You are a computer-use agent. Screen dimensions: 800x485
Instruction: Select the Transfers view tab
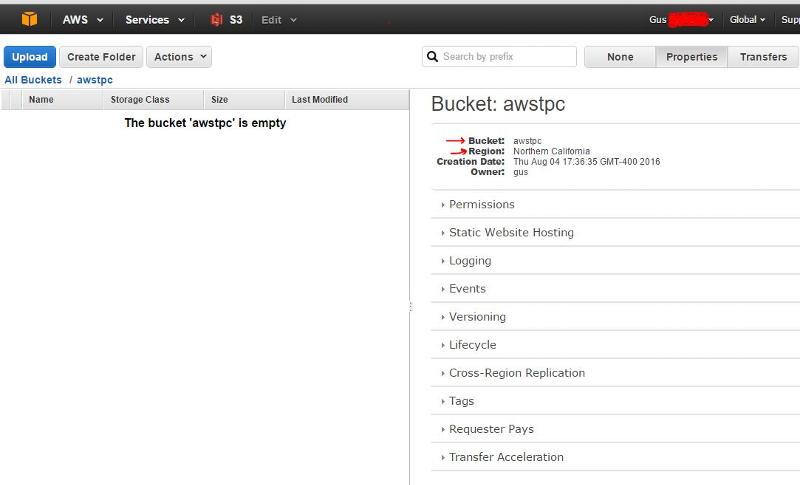pos(763,57)
